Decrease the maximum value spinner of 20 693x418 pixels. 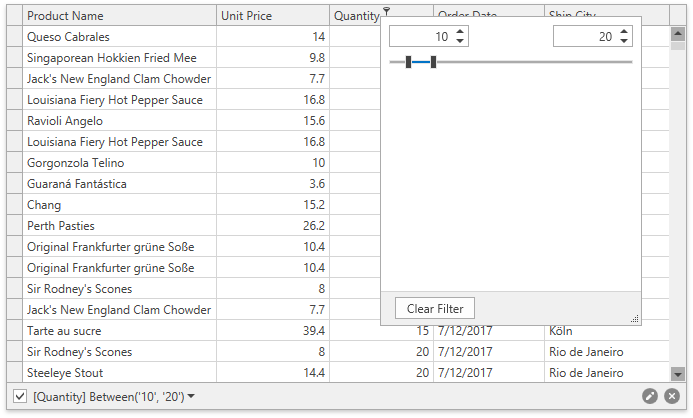tap(624, 41)
